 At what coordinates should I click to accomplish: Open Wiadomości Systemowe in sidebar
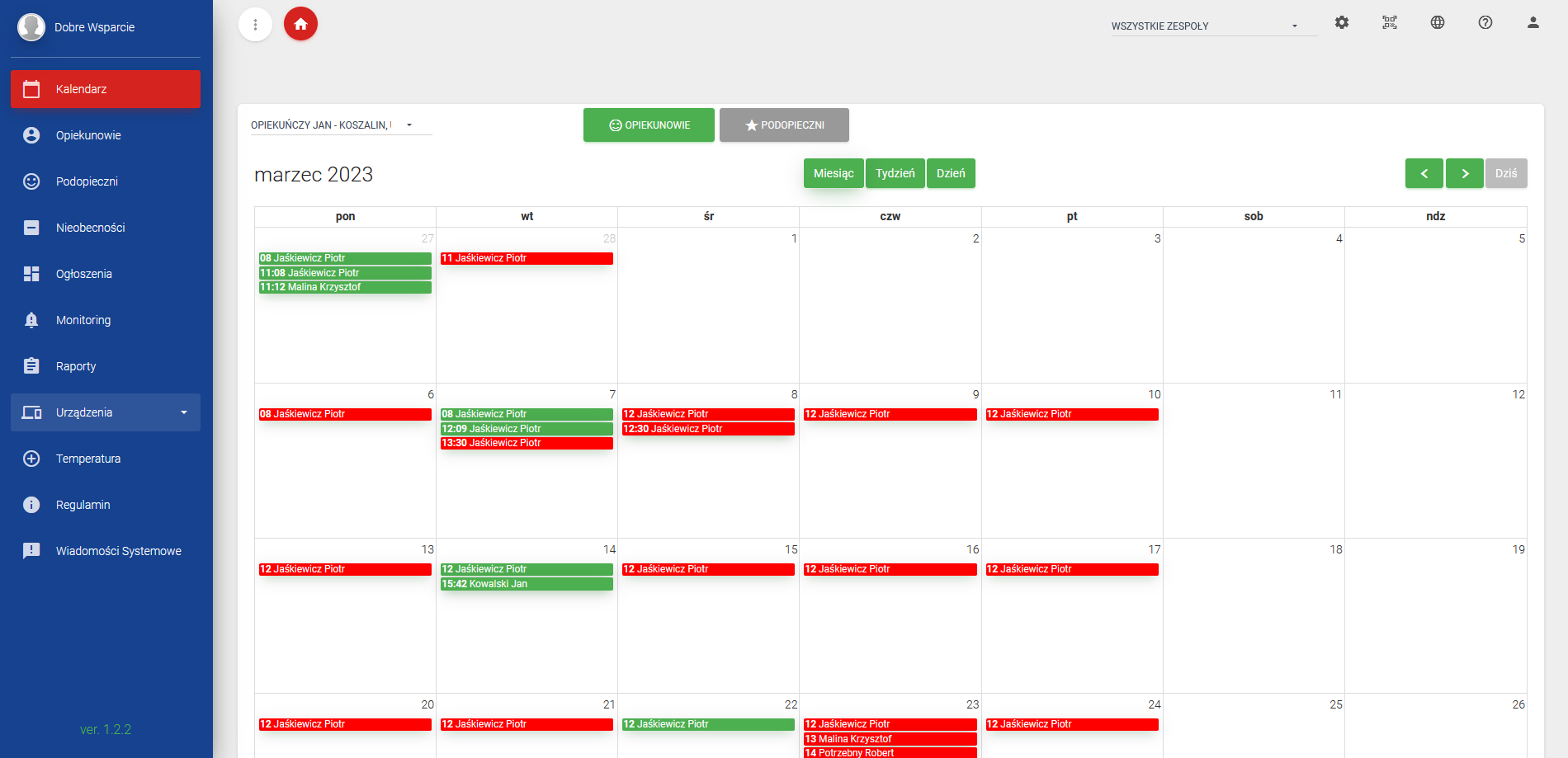tap(106, 551)
